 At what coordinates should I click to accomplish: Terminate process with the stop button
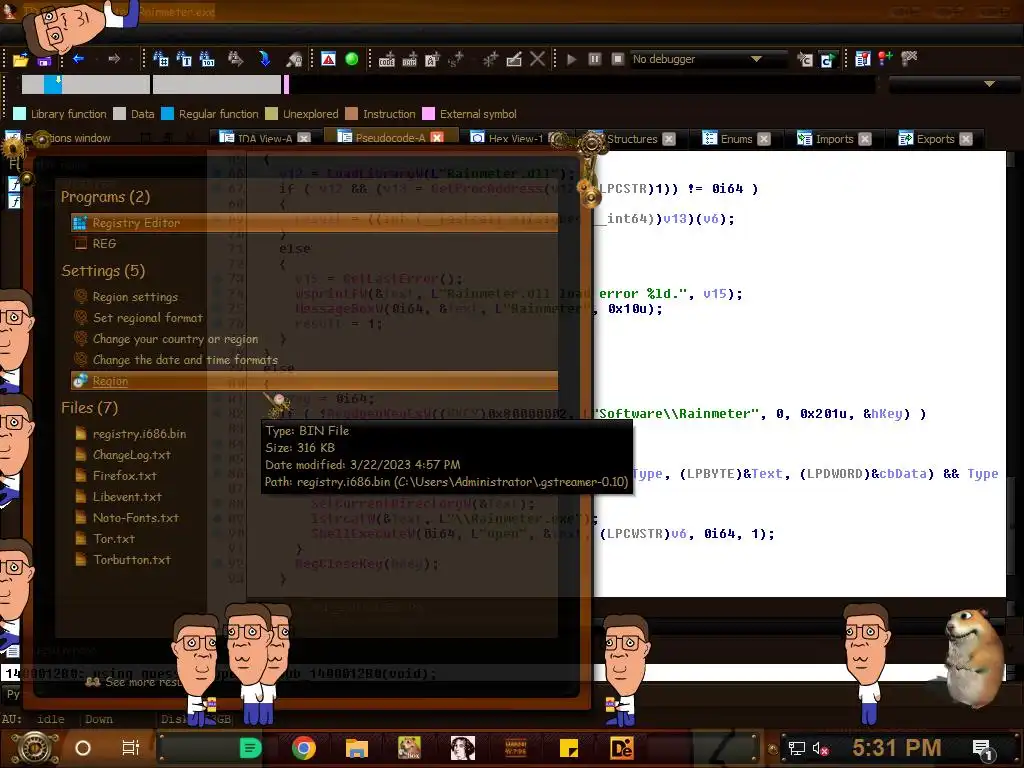618,59
